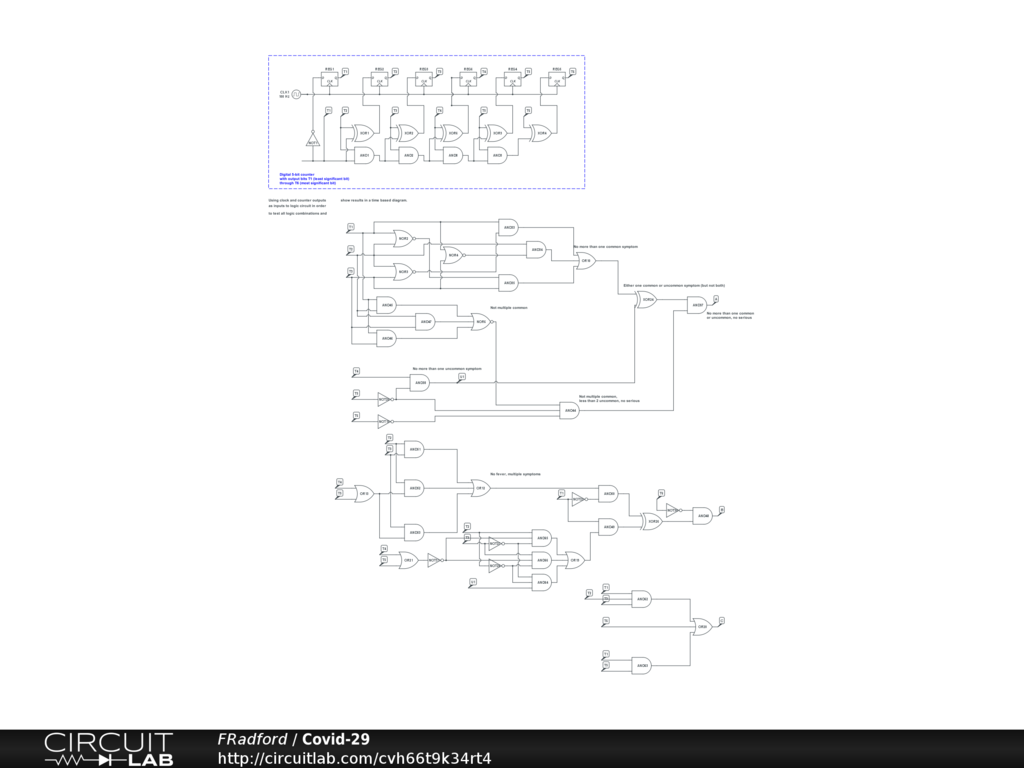Click the 'No fever, multiple symptoms' annotation
1024x768 pixels.
(x=515, y=473)
